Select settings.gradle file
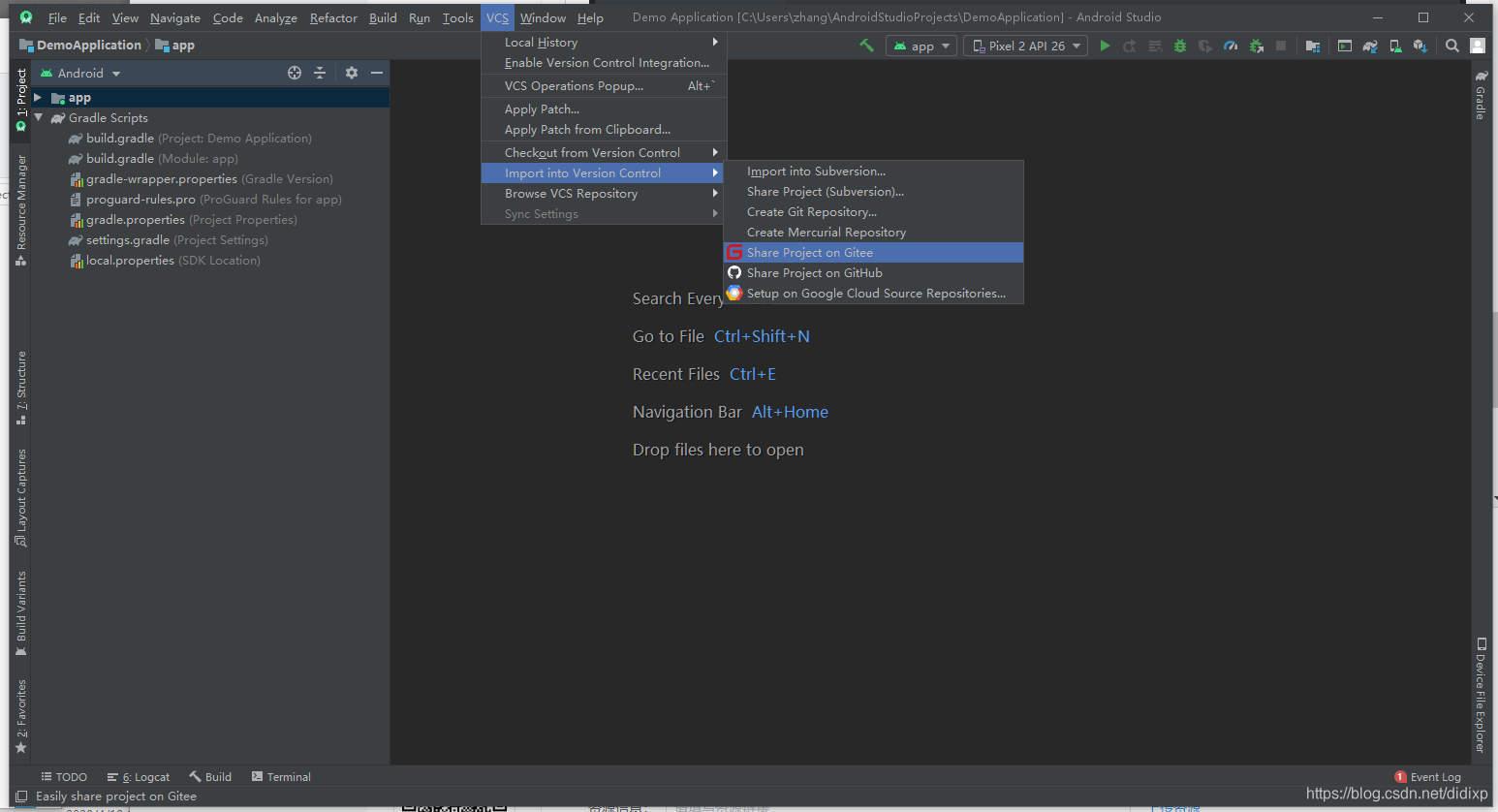The height and width of the screenshot is (812, 1498). 168,240
